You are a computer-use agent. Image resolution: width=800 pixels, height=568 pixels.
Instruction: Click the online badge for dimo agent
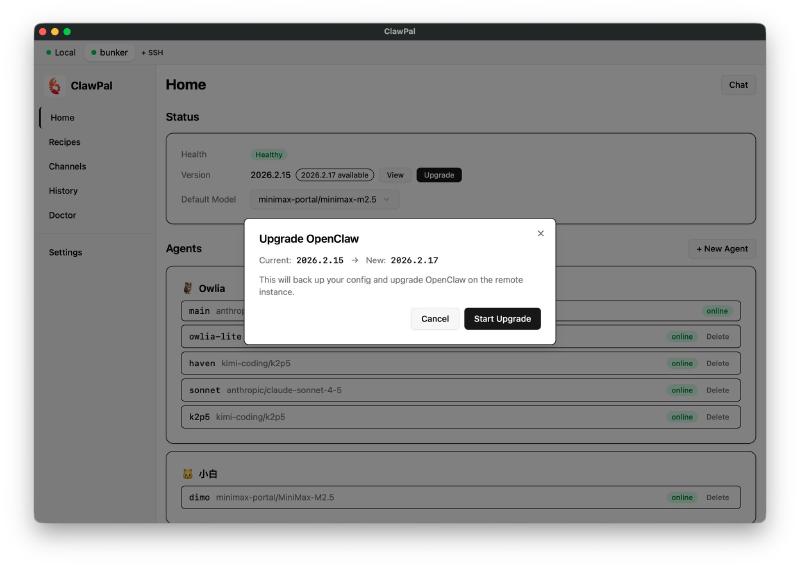click(x=682, y=497)
